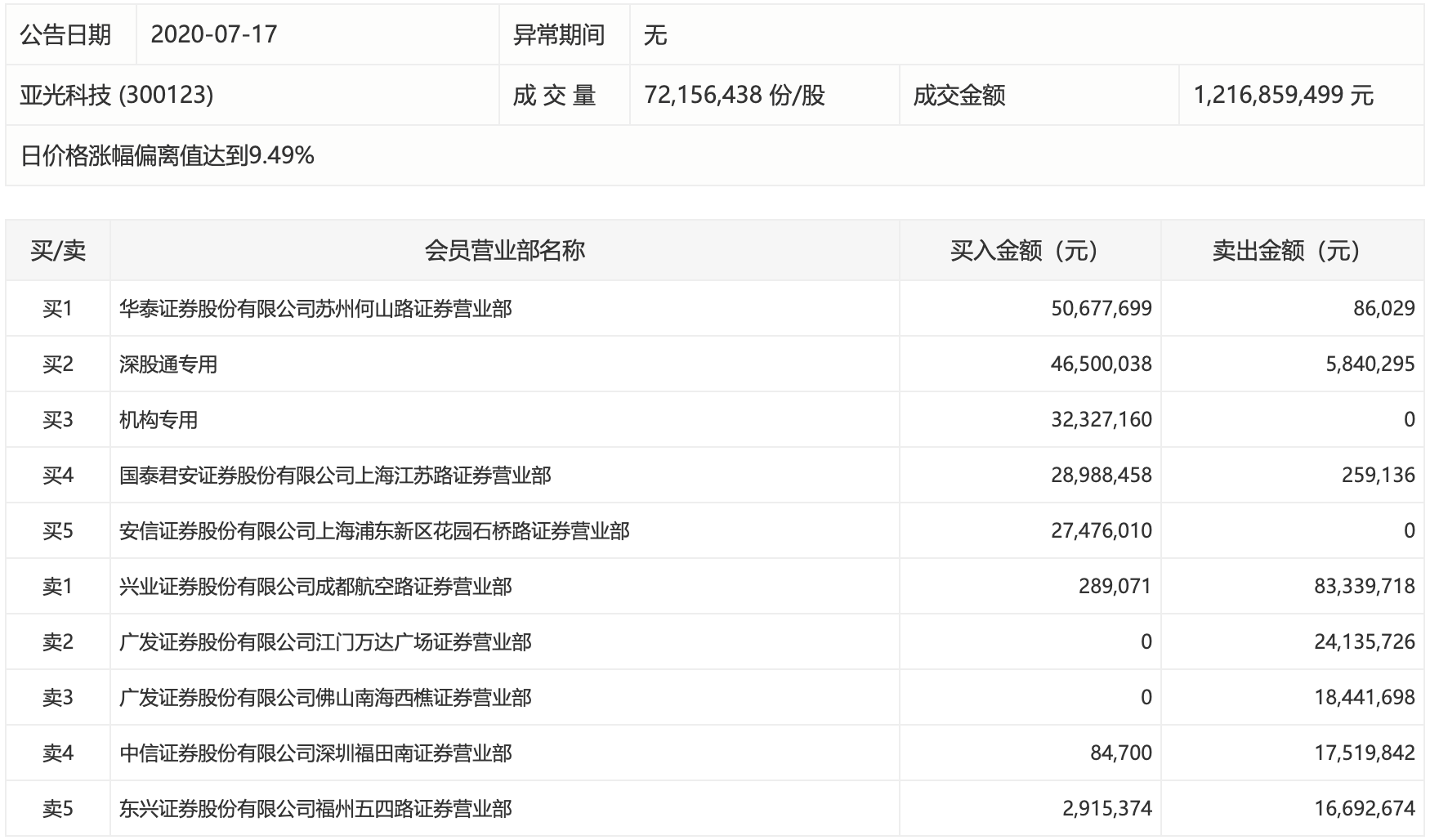Click sell amount 86,029
This screenshot has width=1430, height=840.
tap(1384, 309)
